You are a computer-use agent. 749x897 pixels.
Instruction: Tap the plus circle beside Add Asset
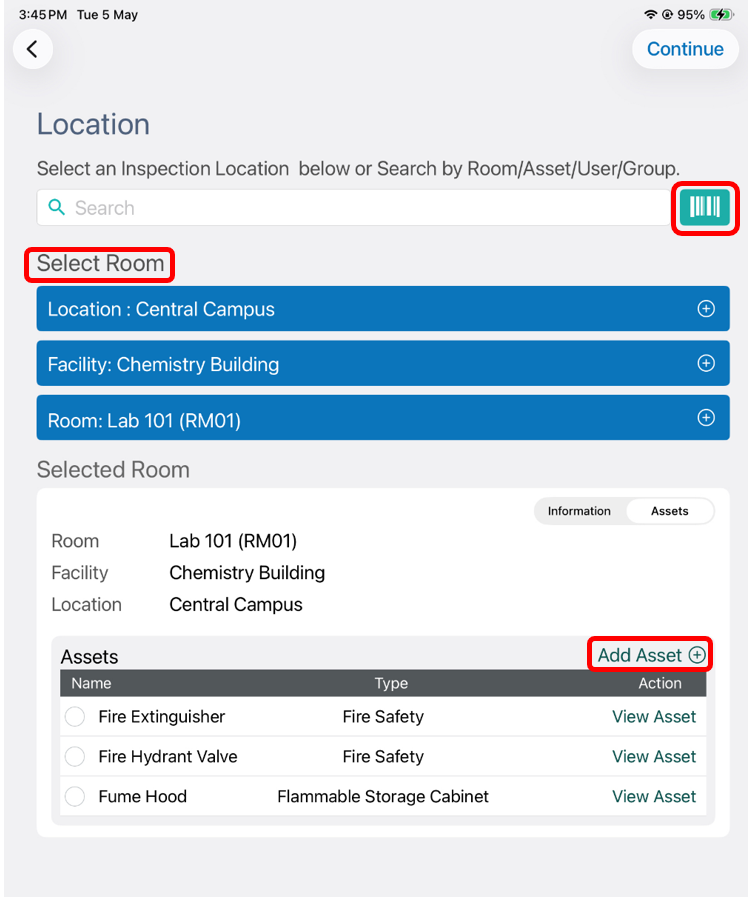pos(697,655)
